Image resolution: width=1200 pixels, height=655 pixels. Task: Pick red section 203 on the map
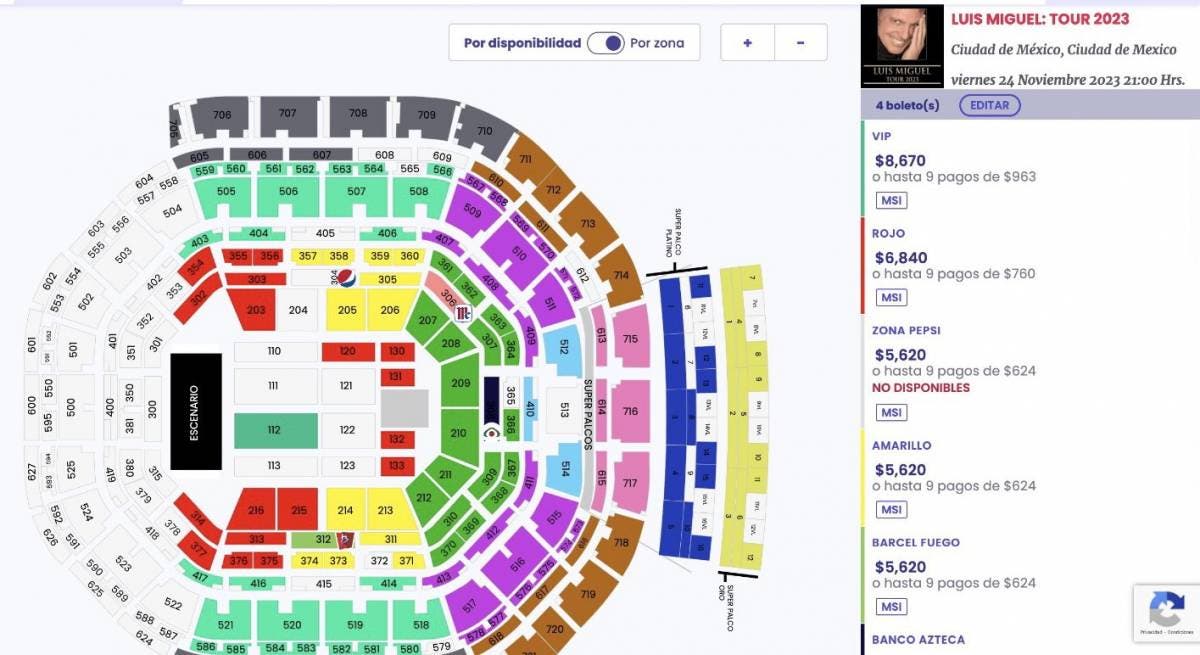point(256,310)
